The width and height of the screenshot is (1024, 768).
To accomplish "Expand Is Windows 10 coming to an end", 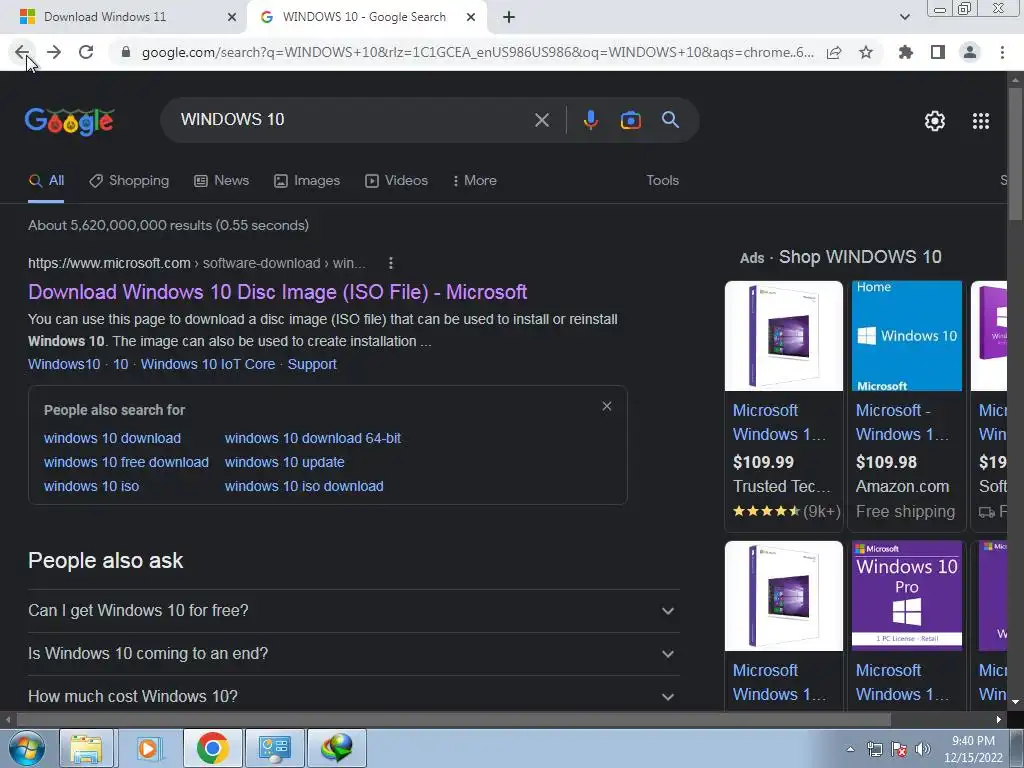I will pos(353,654).
